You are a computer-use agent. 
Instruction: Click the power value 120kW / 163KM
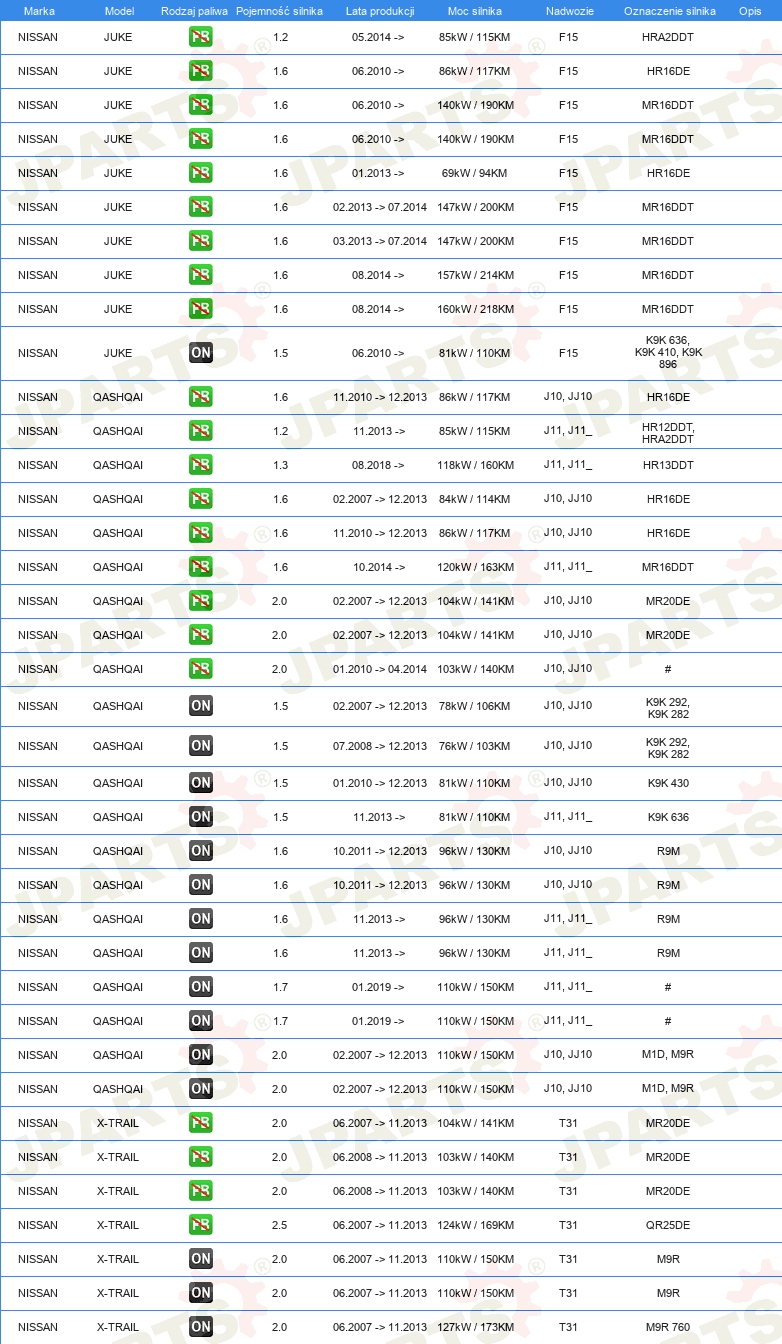476,567
